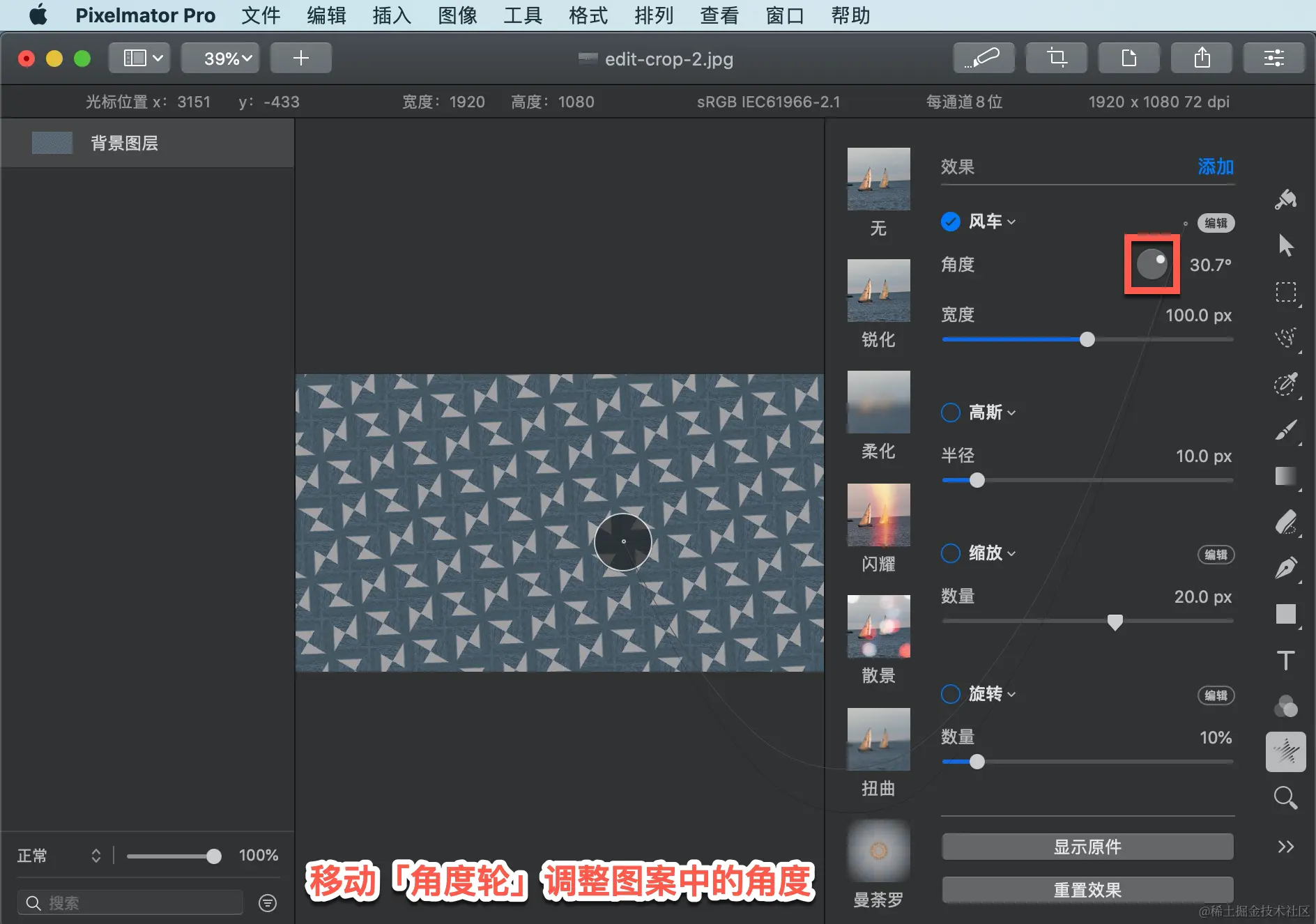Click the 重置效果 button

1087,890
